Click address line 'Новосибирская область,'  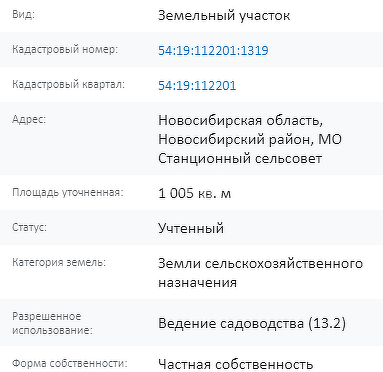240,120
